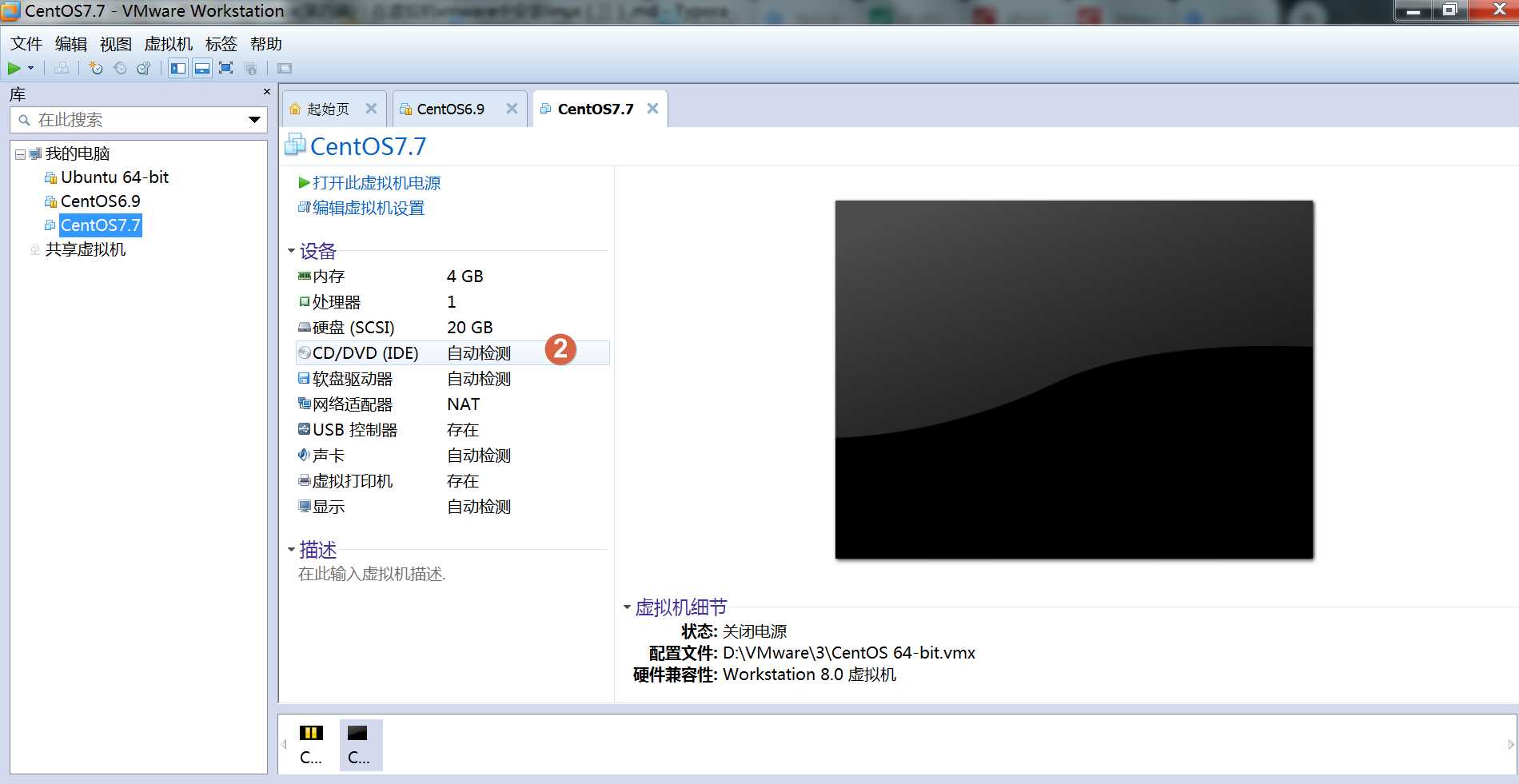
Task: Select the 显示 device row
Action: 452,507
